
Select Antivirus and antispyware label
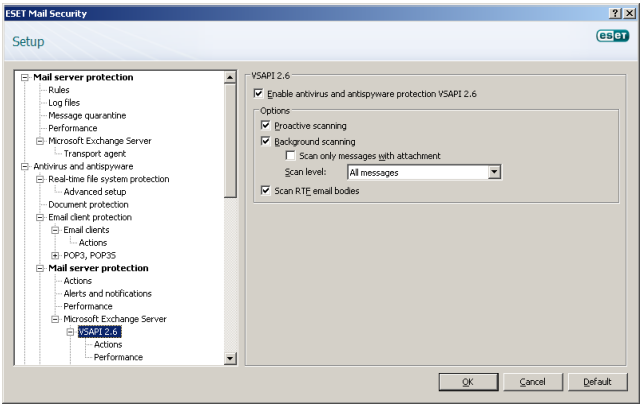pyautogui.click(x=83, y=166)
